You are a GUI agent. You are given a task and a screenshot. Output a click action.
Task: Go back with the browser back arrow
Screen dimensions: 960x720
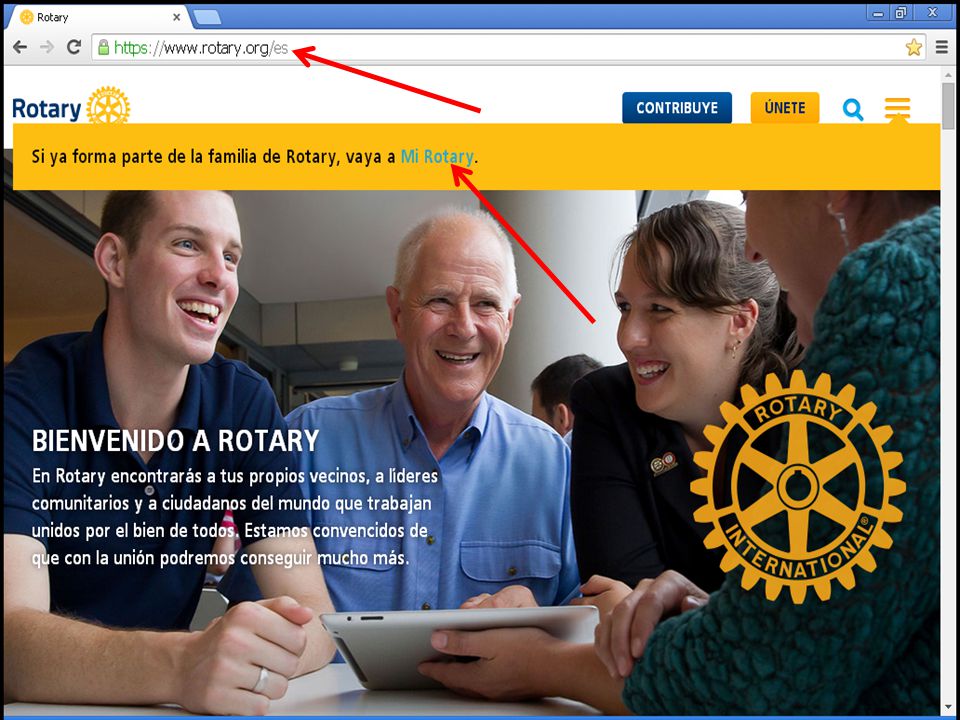tap(20, 47)
